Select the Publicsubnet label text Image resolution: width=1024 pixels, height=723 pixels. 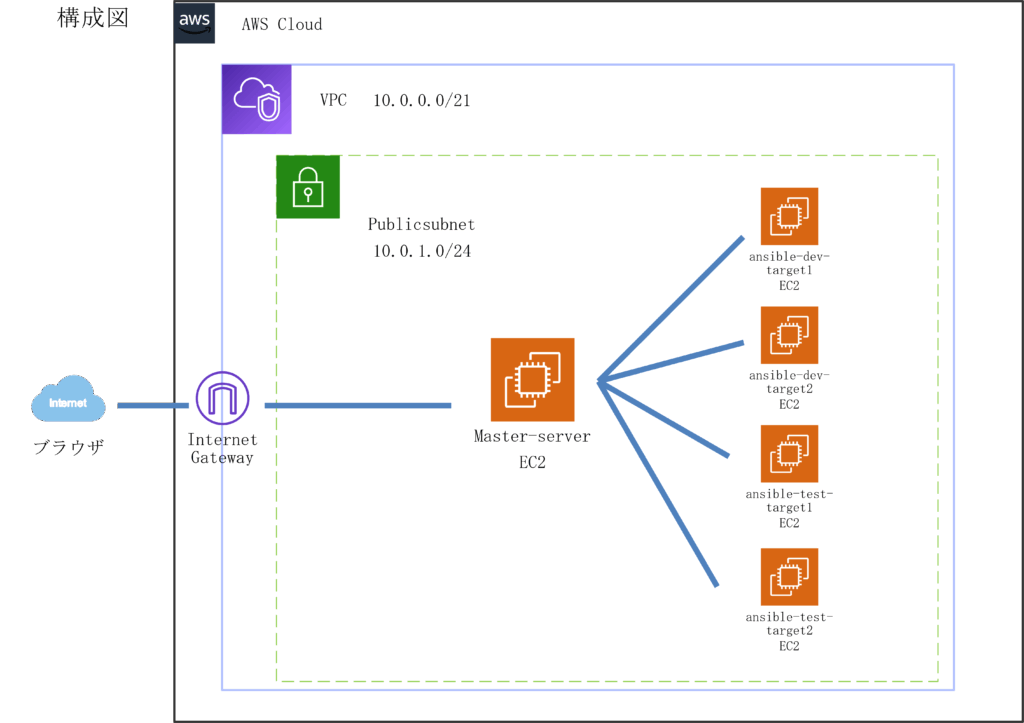point(421,224)
